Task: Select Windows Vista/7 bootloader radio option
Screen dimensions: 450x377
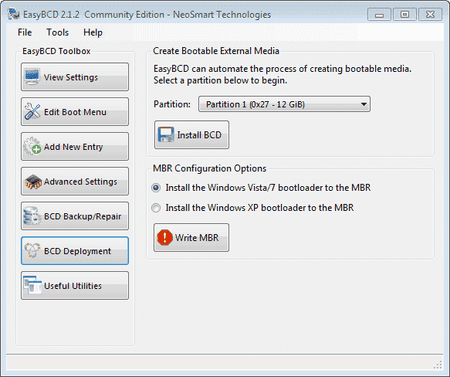Action: coord(156,188)
